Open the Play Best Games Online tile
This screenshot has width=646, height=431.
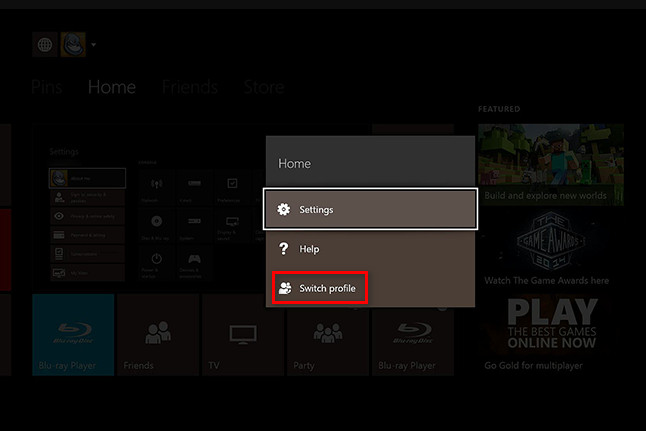[551, 333]
